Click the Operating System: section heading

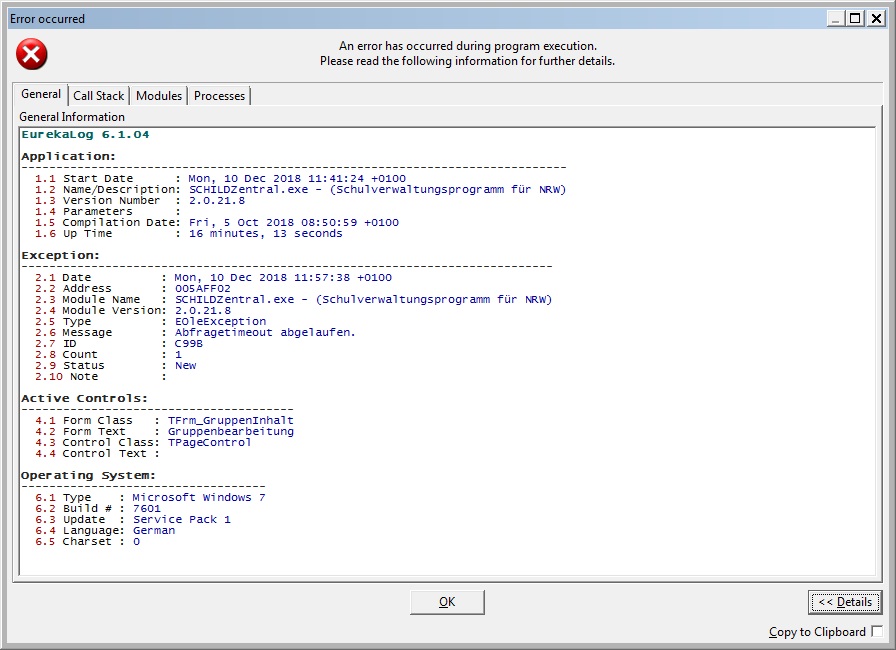coord(89,475)
